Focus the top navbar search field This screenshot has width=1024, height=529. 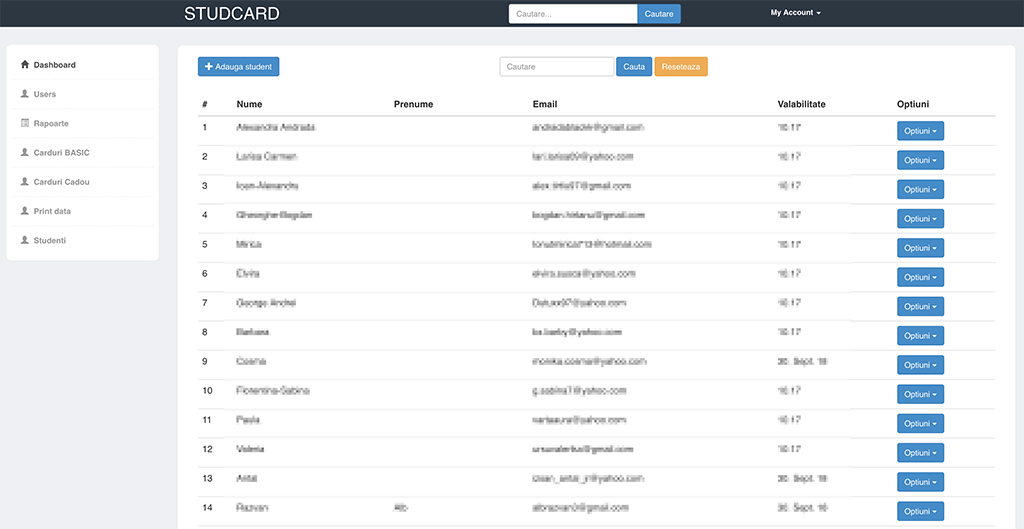(572, 14)
